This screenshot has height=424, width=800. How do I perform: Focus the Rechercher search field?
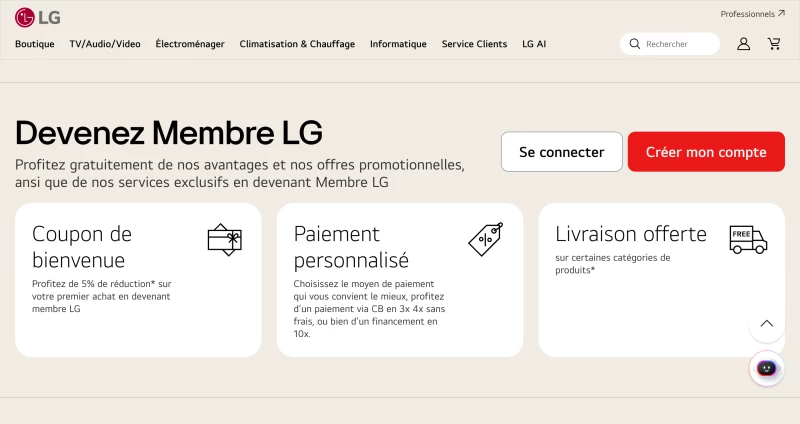click(670, 44)
